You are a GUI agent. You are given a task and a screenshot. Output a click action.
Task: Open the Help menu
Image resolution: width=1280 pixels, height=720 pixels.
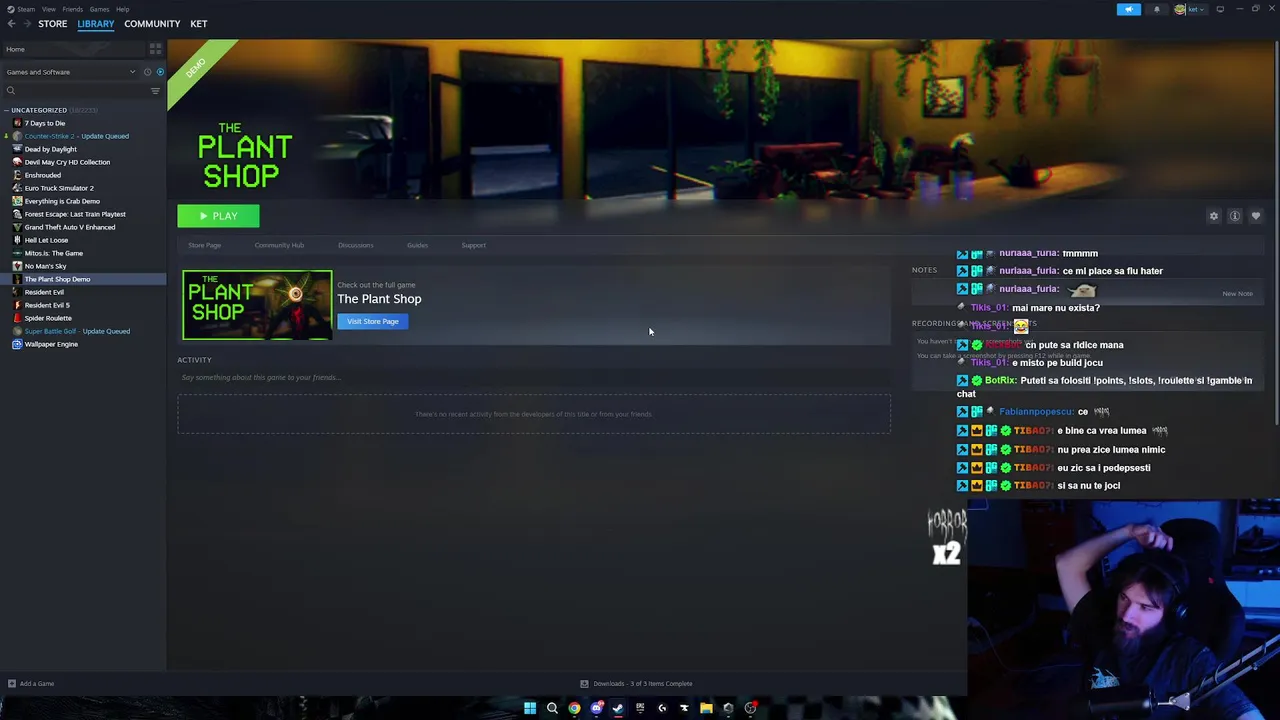tap(122, 9)
